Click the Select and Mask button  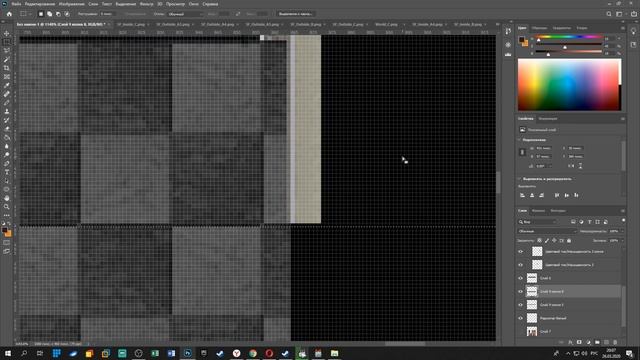(x=296, y=14)
